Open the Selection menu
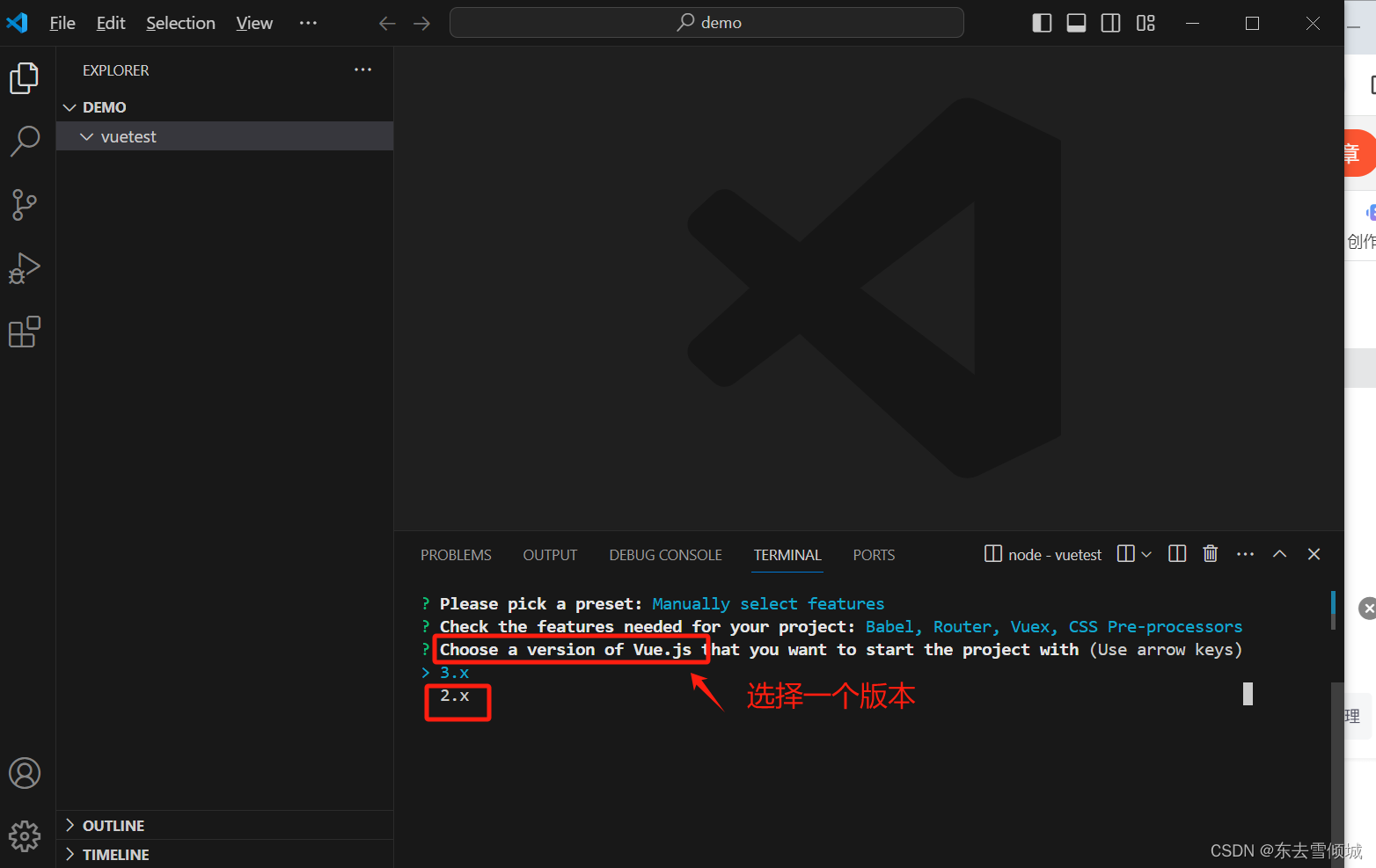This screenshot has width=1376, height=868. (x=180, y=23)
